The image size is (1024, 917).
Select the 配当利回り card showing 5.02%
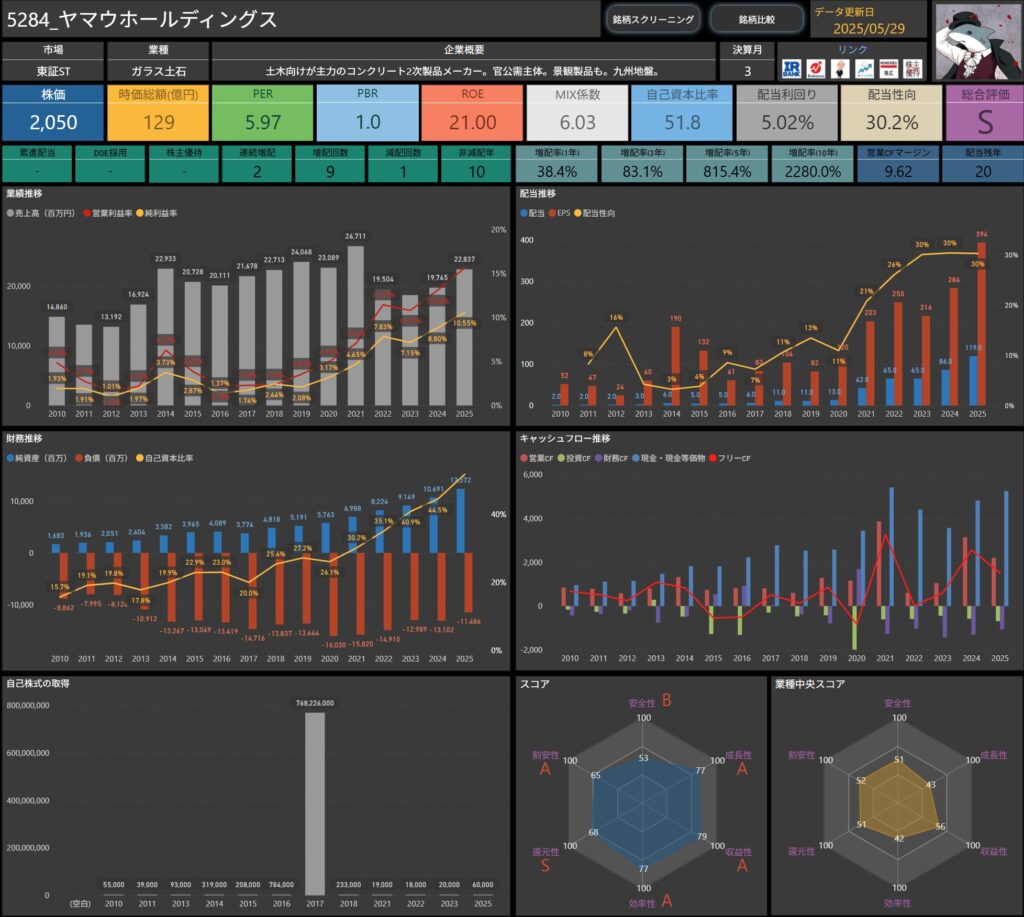point(787,112)
